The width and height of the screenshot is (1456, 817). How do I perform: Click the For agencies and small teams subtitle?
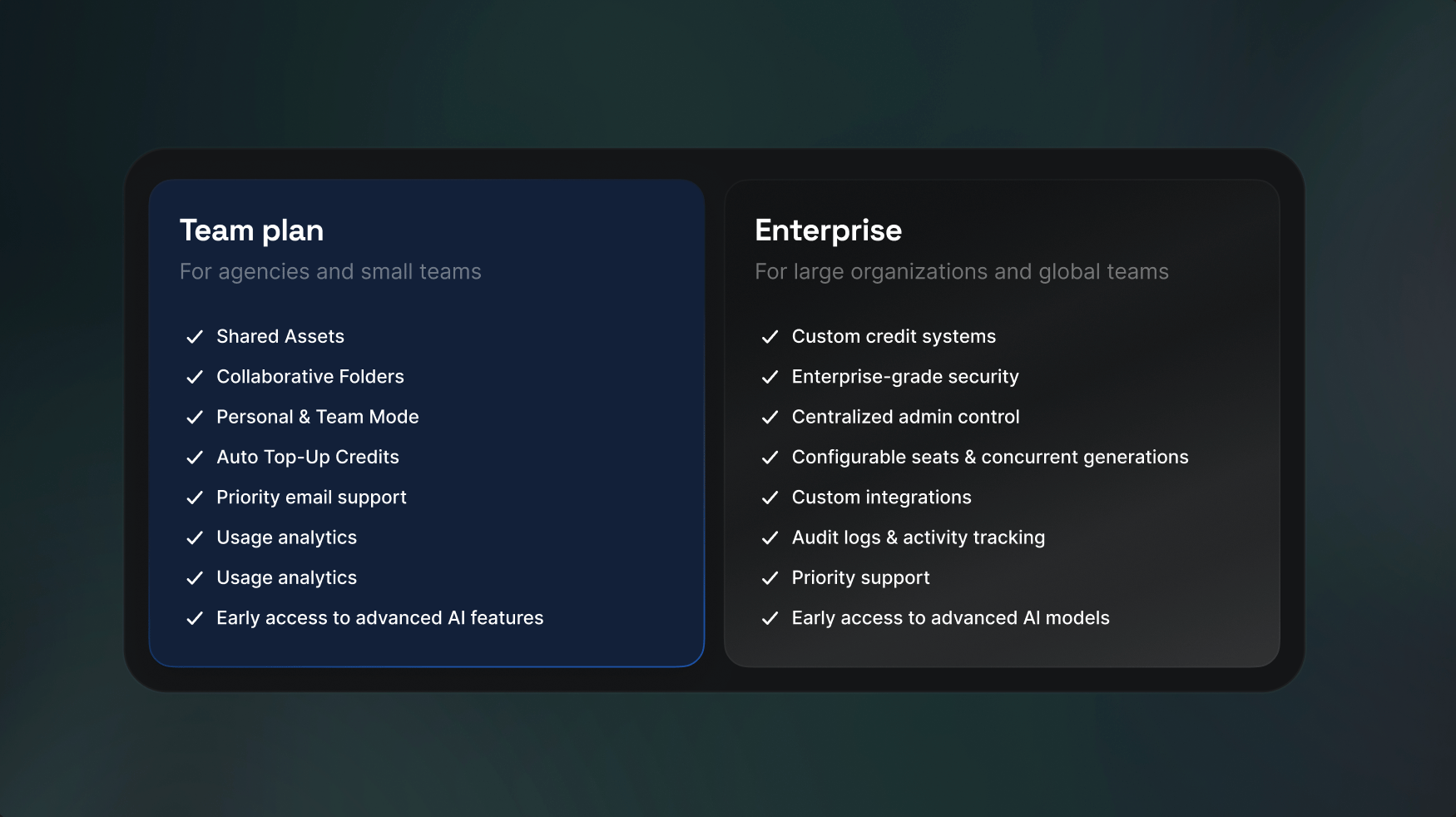point(330,272)
